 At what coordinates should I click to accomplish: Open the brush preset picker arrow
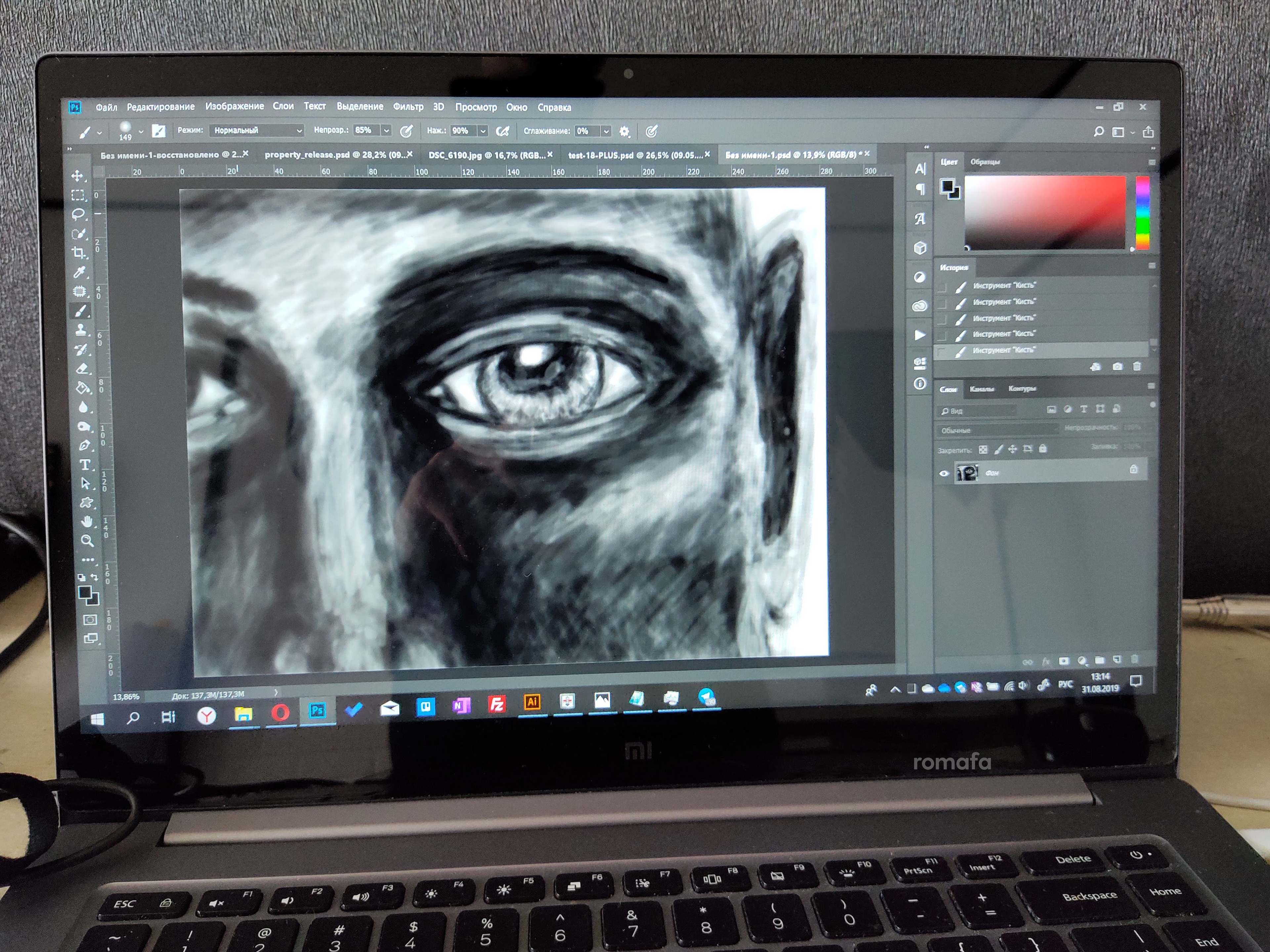coord(141,132)
